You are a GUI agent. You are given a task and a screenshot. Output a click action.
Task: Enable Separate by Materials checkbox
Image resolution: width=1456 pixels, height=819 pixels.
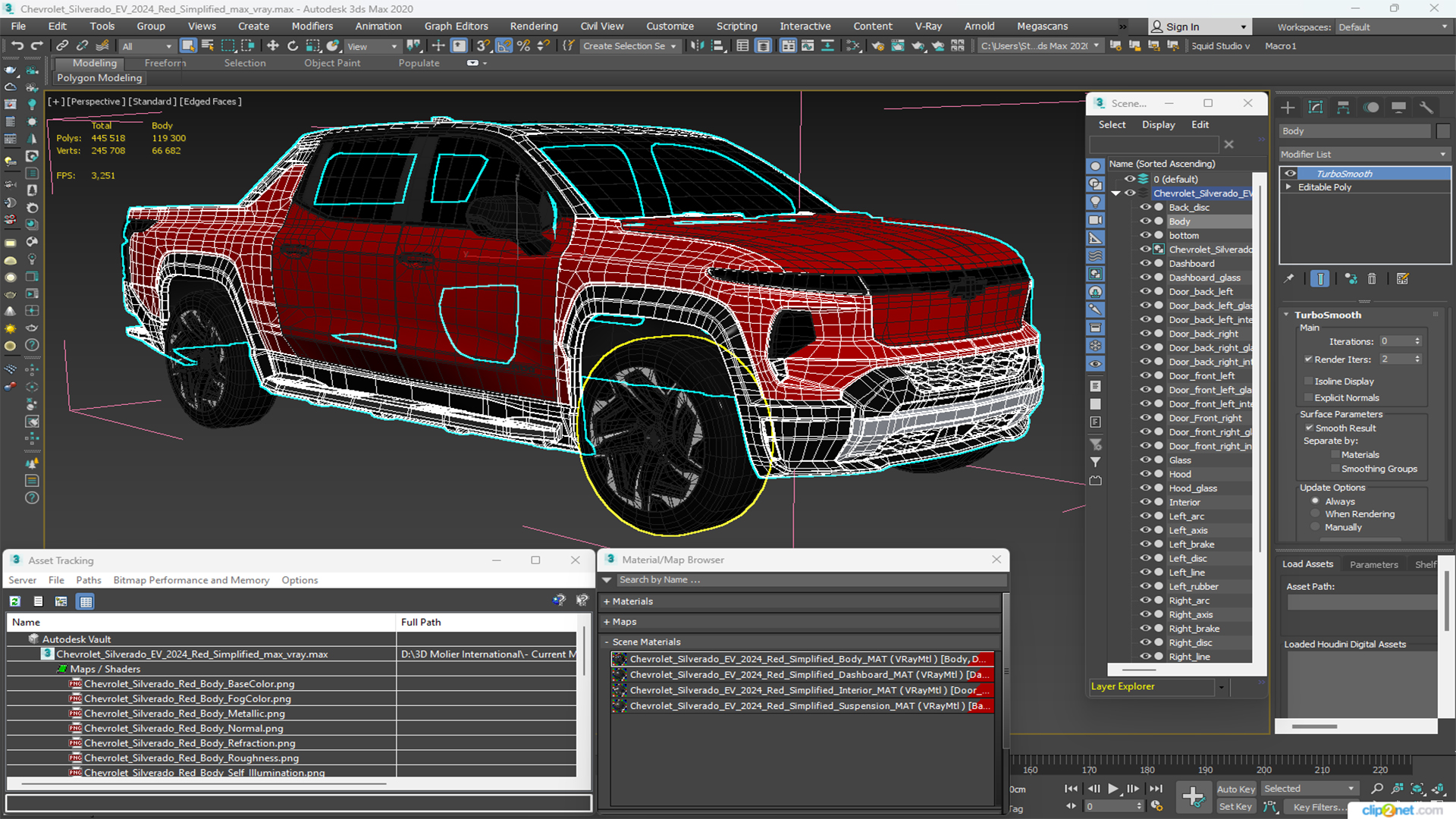(x=1335, y=455)
